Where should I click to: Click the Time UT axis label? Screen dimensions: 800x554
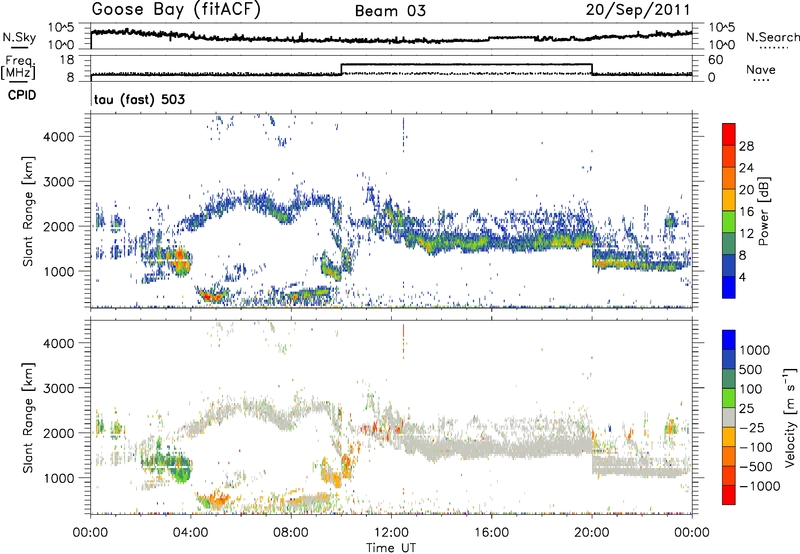[x=391, y=548]
